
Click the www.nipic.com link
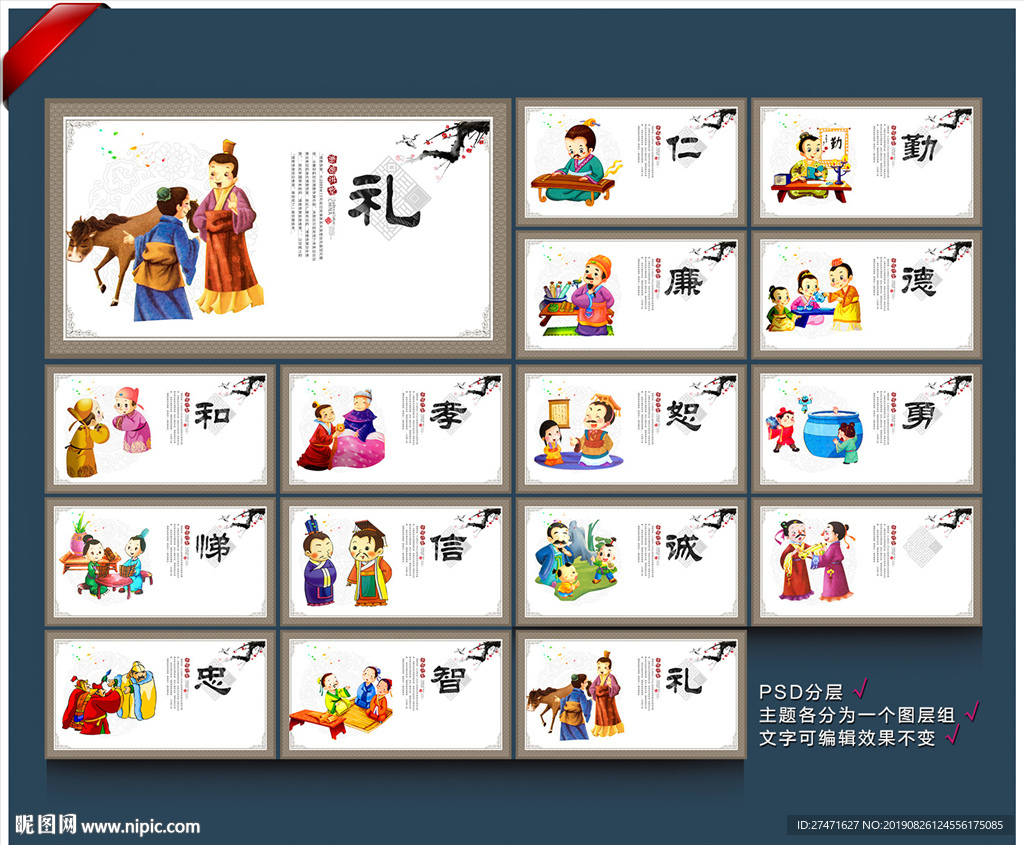click(x=141, y=827)
